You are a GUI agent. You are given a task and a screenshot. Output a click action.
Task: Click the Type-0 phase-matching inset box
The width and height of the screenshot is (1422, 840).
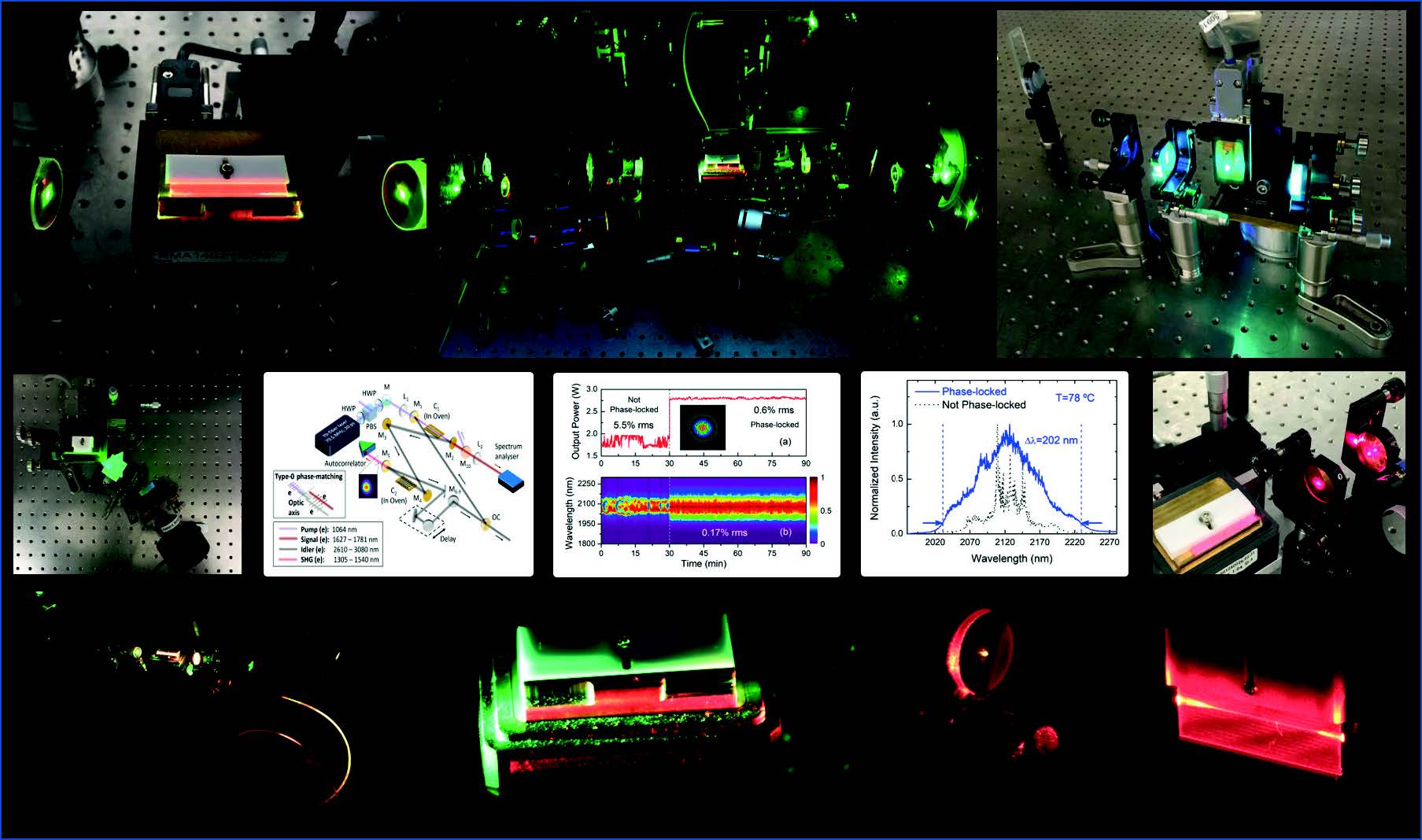(x=308, y=496)
